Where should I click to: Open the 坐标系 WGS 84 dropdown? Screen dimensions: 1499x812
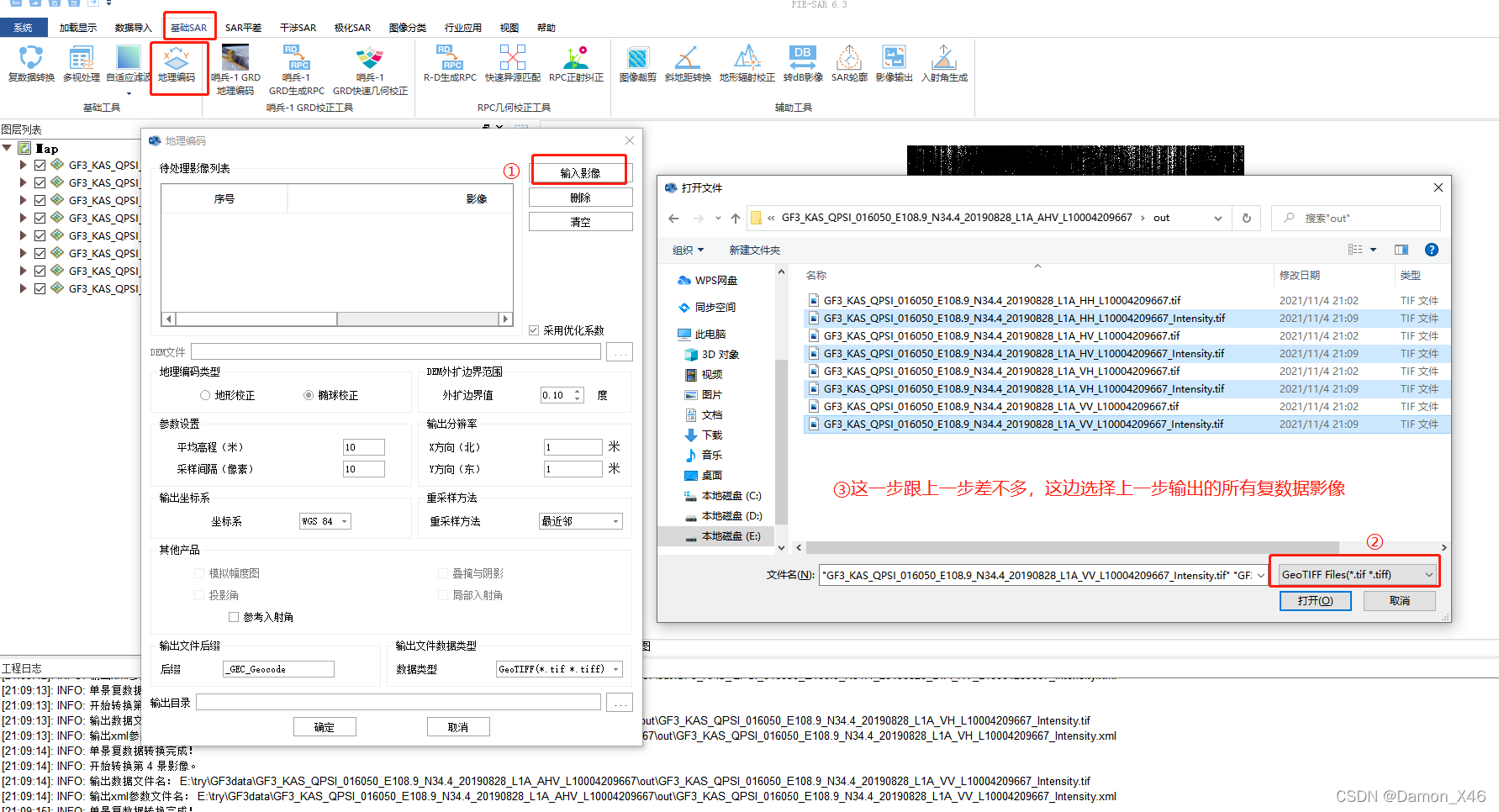(x=325, y=521)
